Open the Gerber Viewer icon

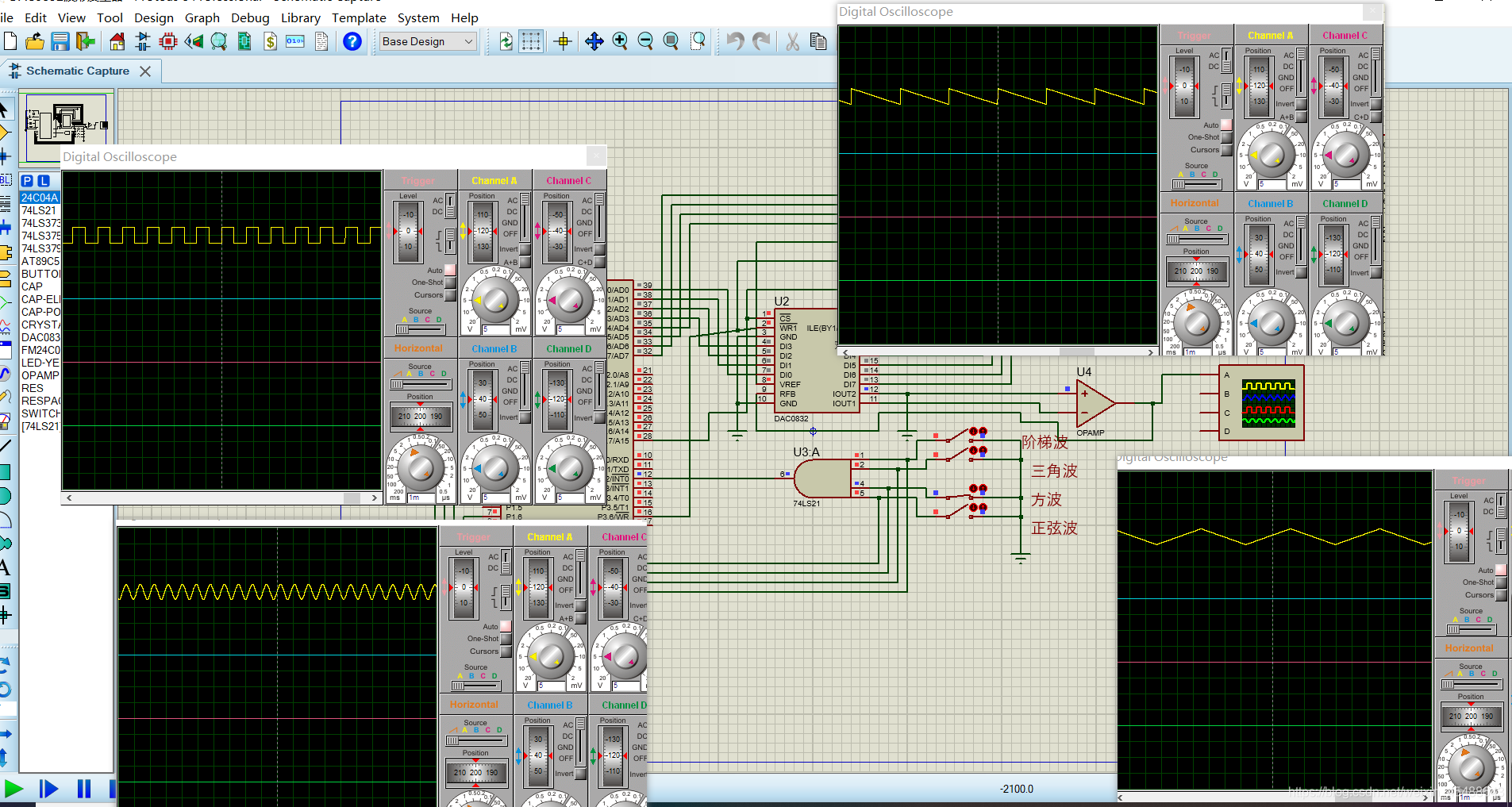tap(219, 41)
